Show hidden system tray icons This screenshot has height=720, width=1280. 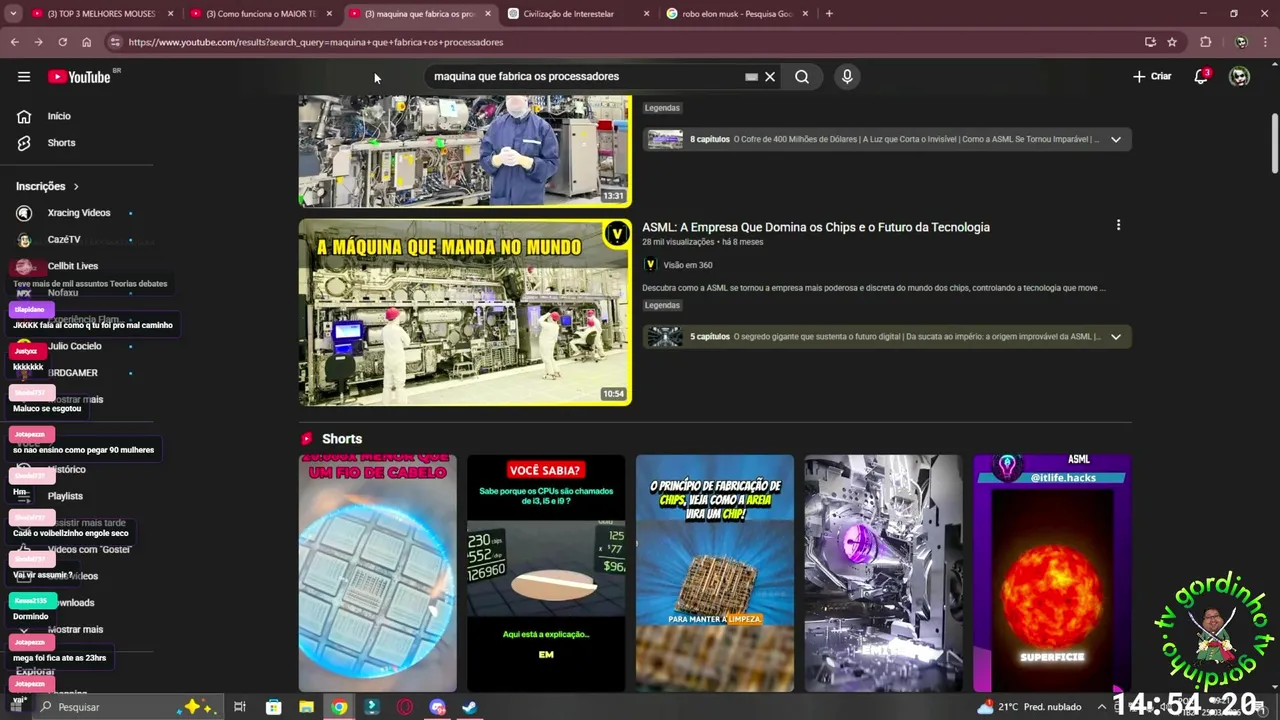point(1101,707)
